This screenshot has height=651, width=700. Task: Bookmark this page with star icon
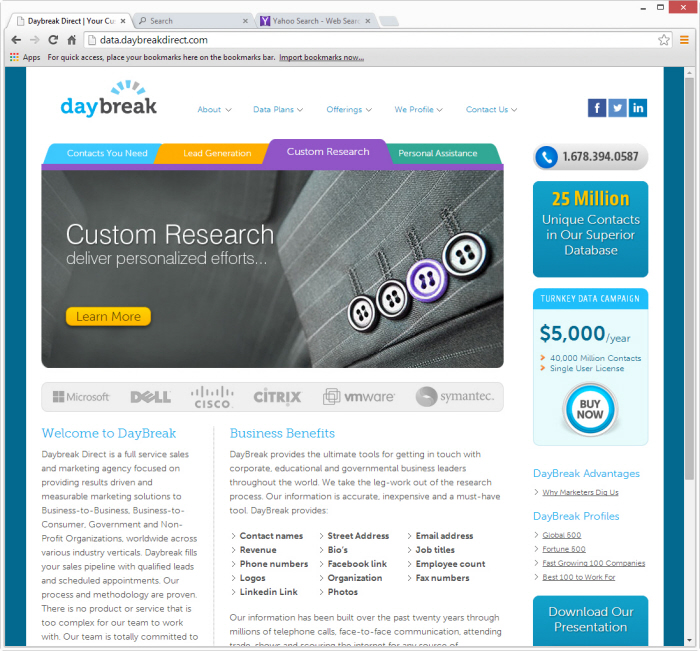click(664, 40)
